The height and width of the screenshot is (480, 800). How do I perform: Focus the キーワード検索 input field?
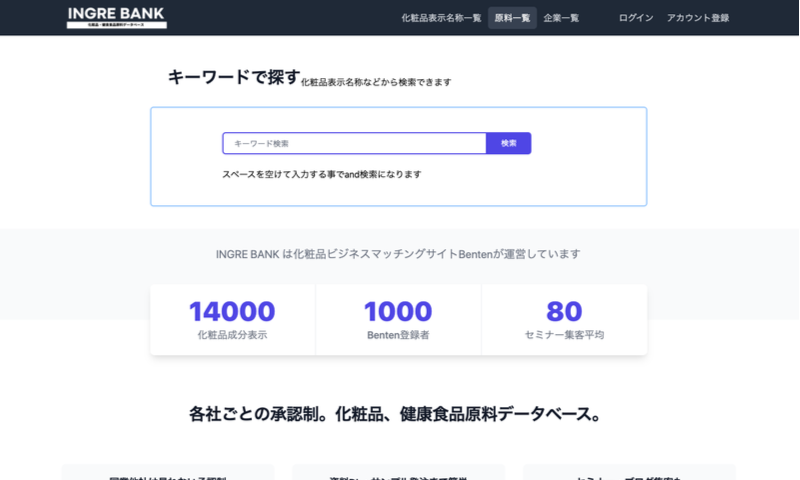tap(354, 143)
